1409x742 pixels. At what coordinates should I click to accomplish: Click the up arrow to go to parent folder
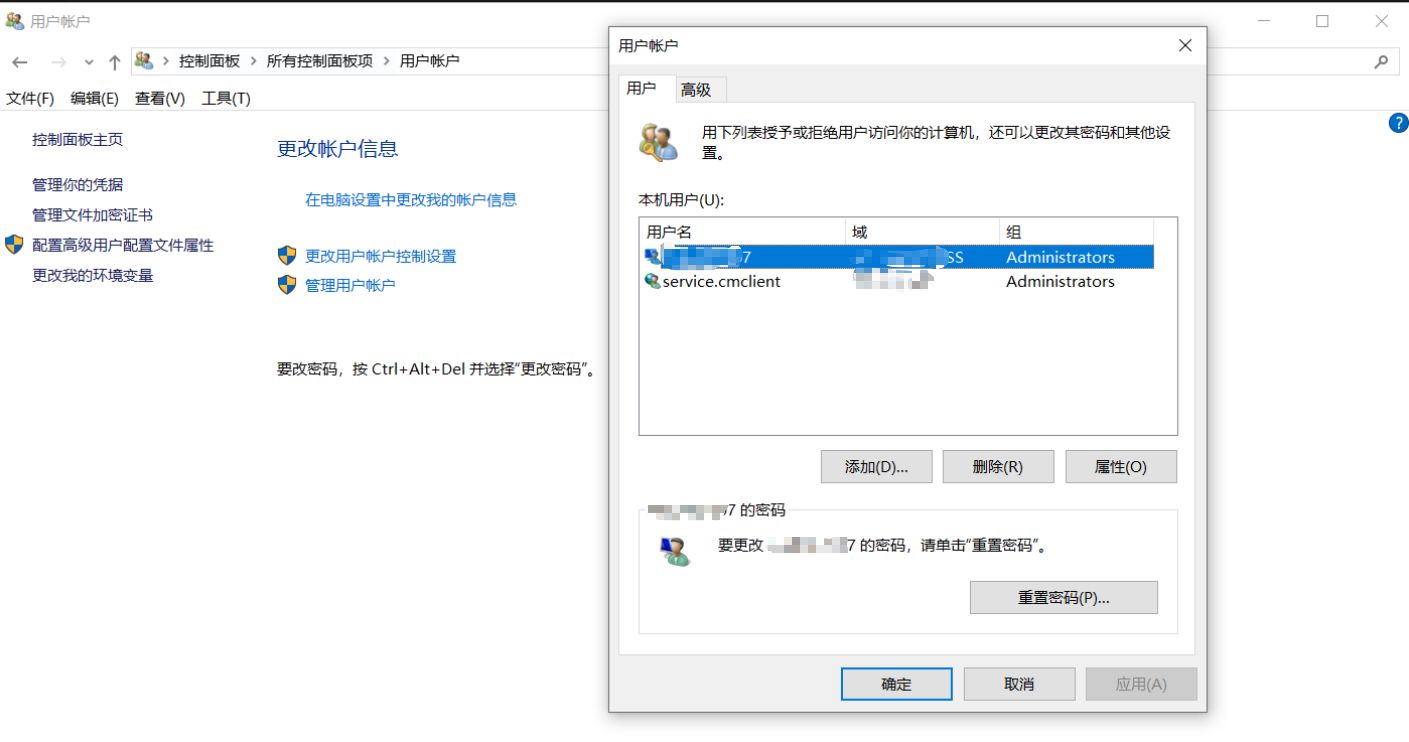click(x=115, y=62)
